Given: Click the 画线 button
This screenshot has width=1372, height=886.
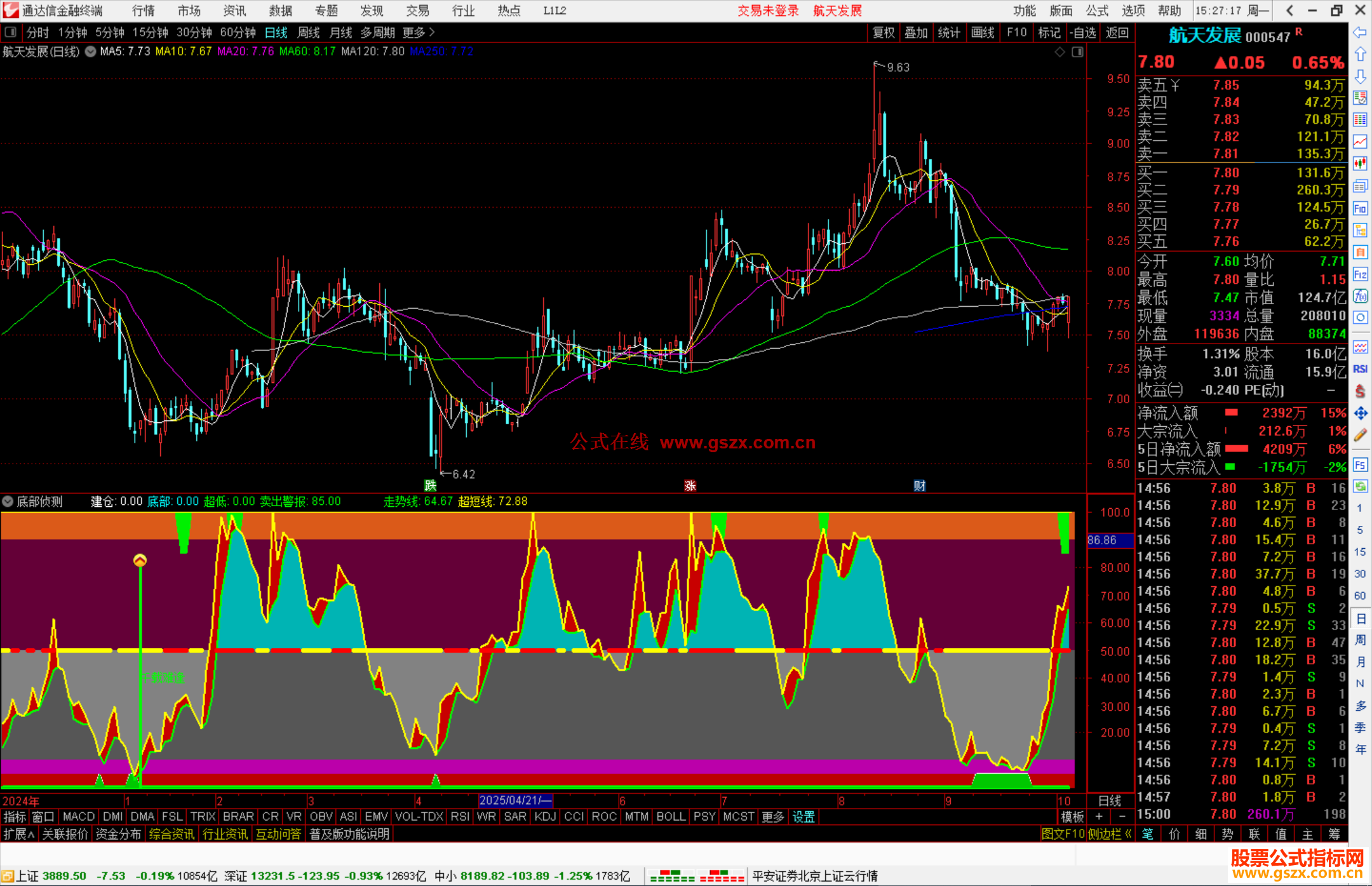Looking at the screenshot, I should click(982, 32).
